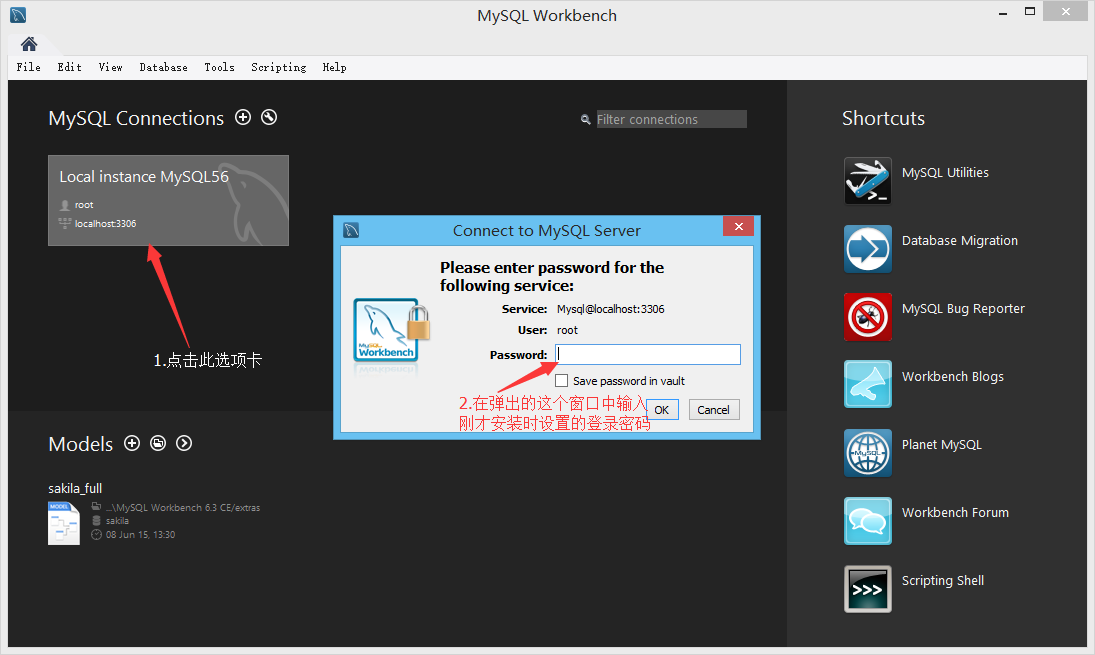
Task: Open the Edit menu
Action: pos(69,67)
